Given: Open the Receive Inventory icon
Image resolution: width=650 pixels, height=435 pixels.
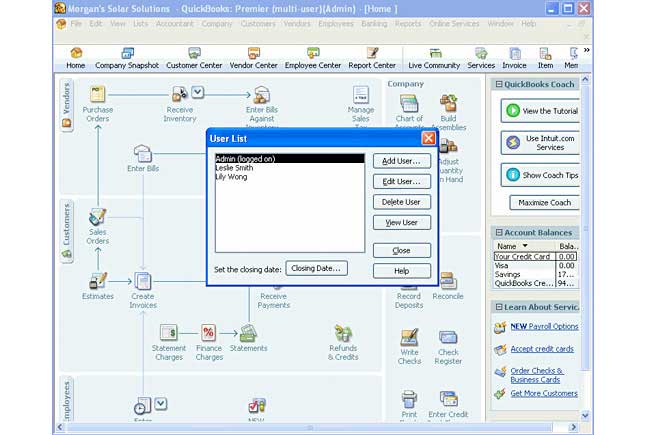Looking at the screenshot, I should pyautogui.click(x=180, y=94).
